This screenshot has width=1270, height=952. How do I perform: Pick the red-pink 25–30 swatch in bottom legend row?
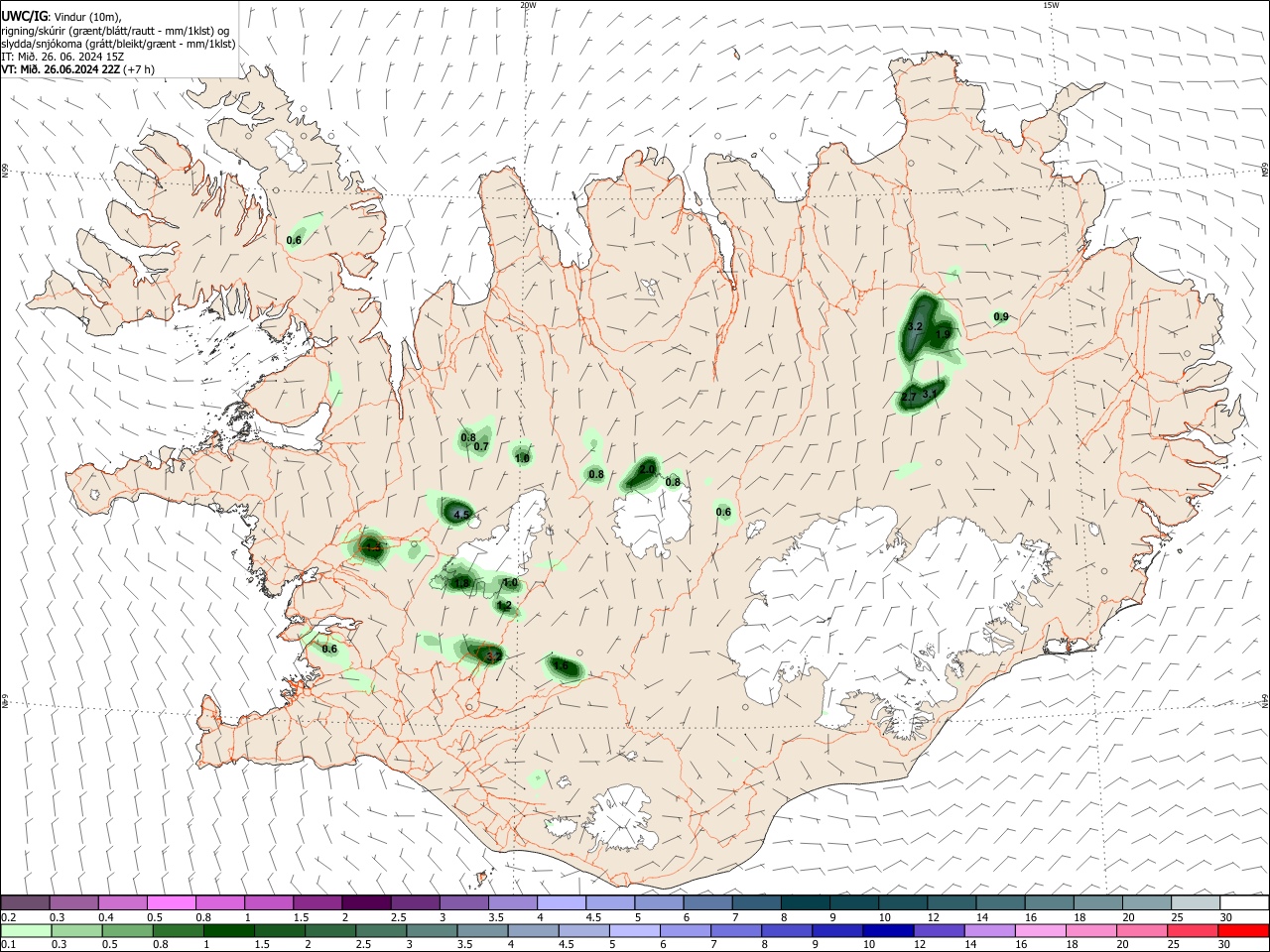click(x=1194, y=930)
